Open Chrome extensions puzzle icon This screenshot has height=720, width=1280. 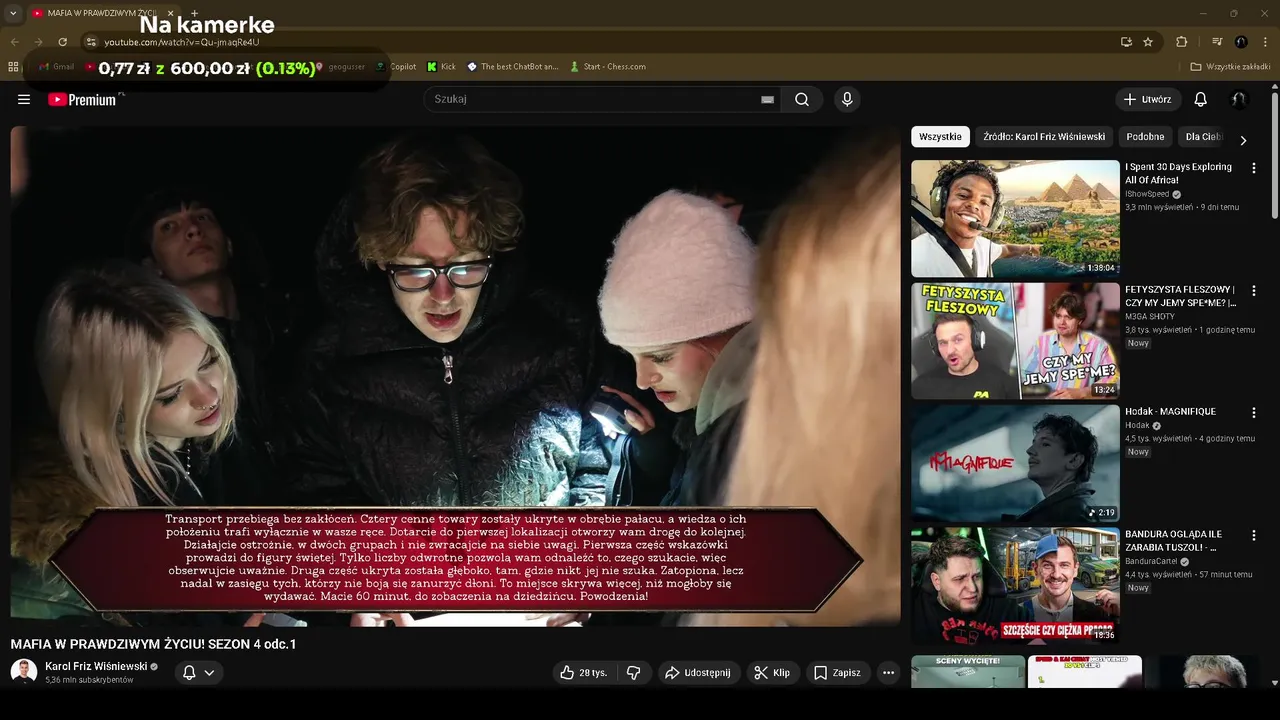pos(1182,42)
